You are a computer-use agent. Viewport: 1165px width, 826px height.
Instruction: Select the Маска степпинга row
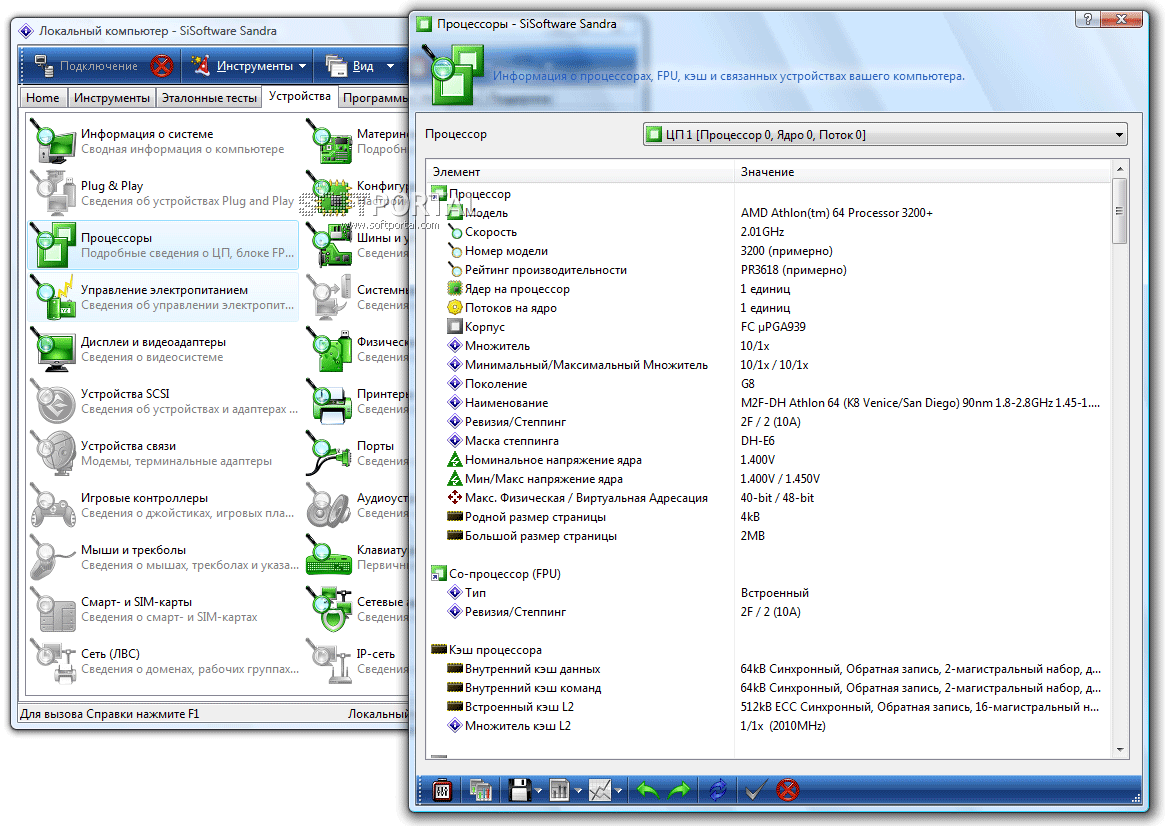770,440
